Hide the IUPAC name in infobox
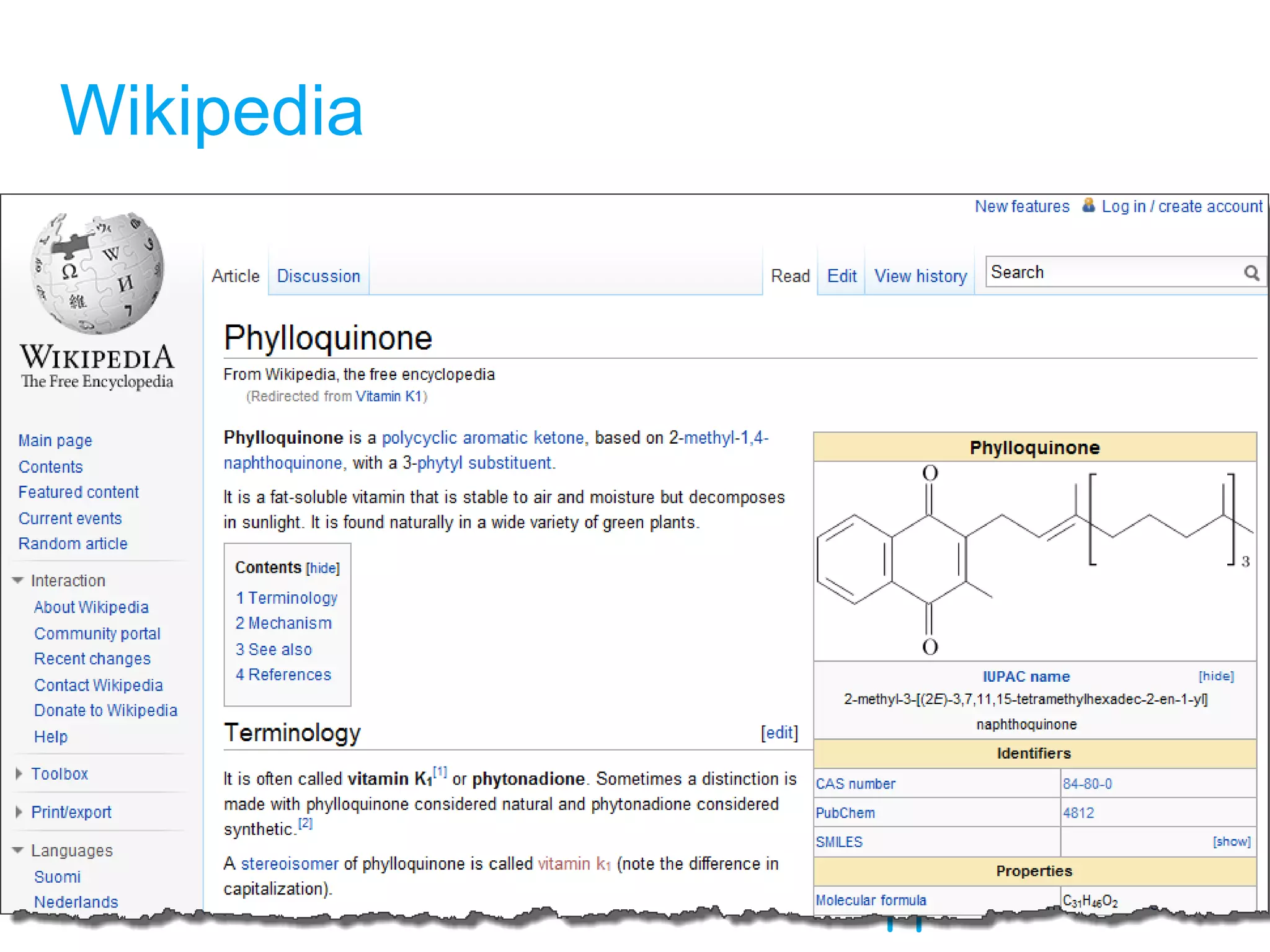 (x=1216, y=676)
